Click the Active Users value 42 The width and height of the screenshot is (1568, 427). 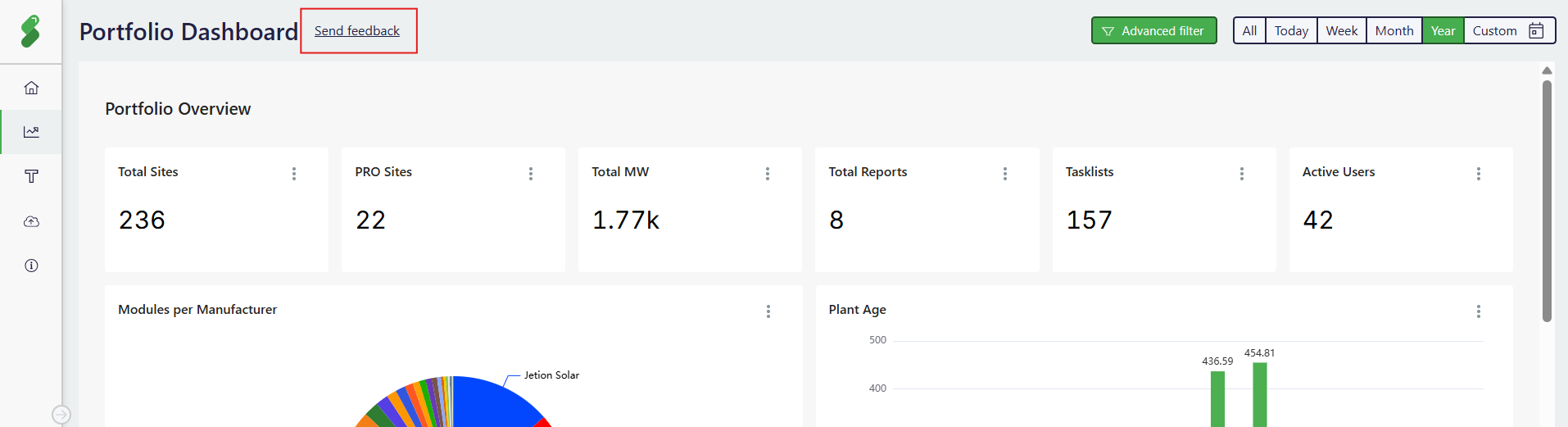pyautogui.click(x=1318, y=220)
